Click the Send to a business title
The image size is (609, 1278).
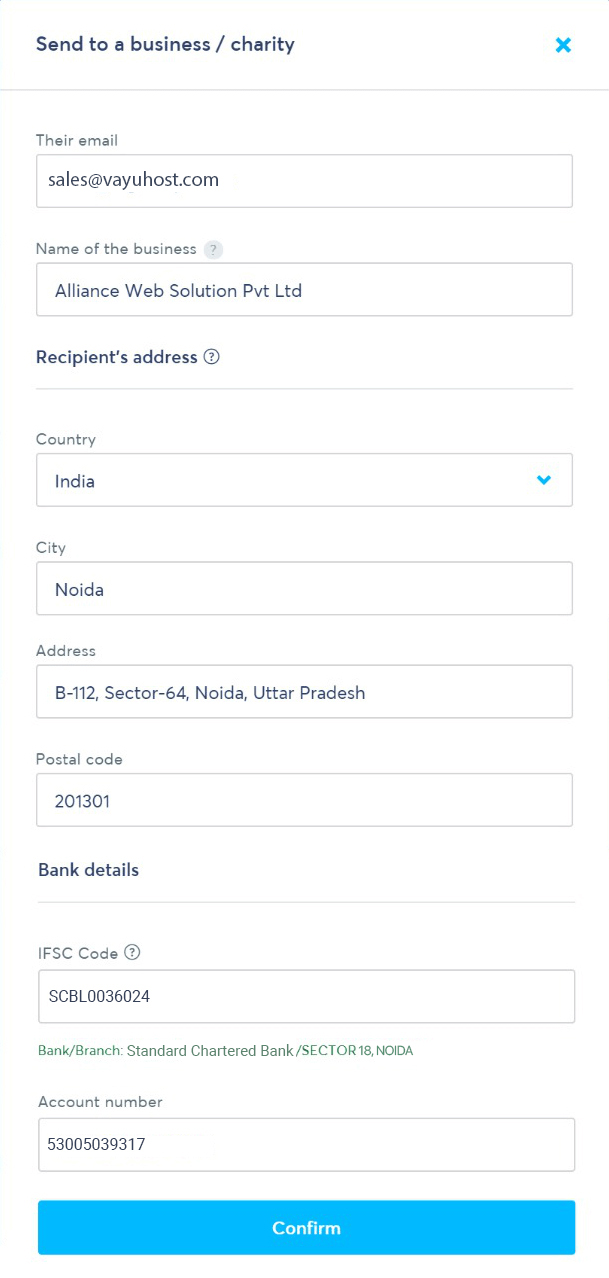pyautogui.click(x=165, y=44)
